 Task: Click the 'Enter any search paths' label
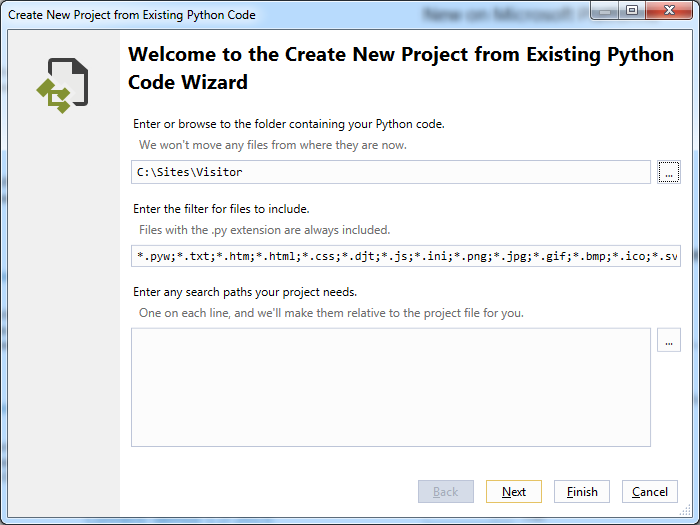pyautogui.click(x=245, y=292)
